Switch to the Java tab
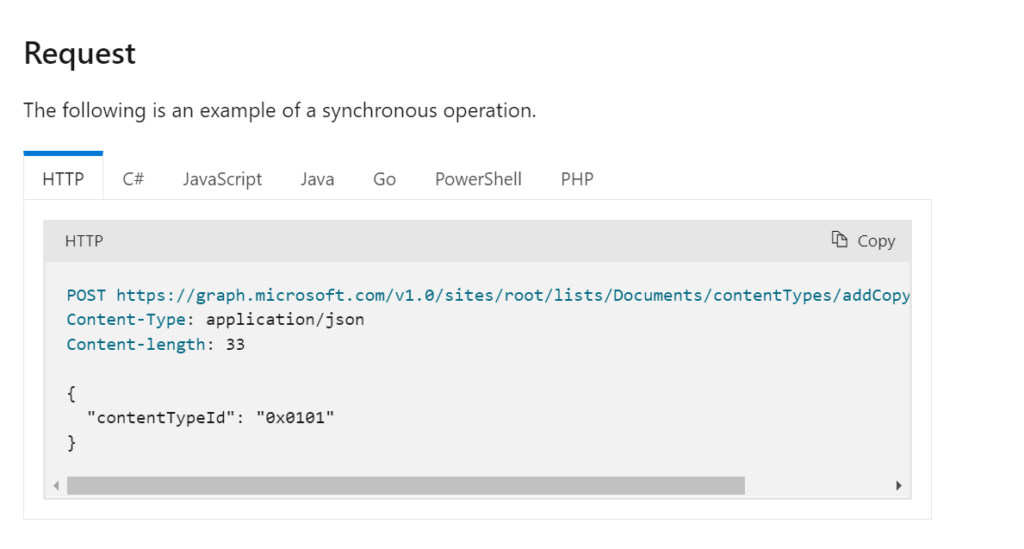 pyautogui.click(x=317, y=179)
